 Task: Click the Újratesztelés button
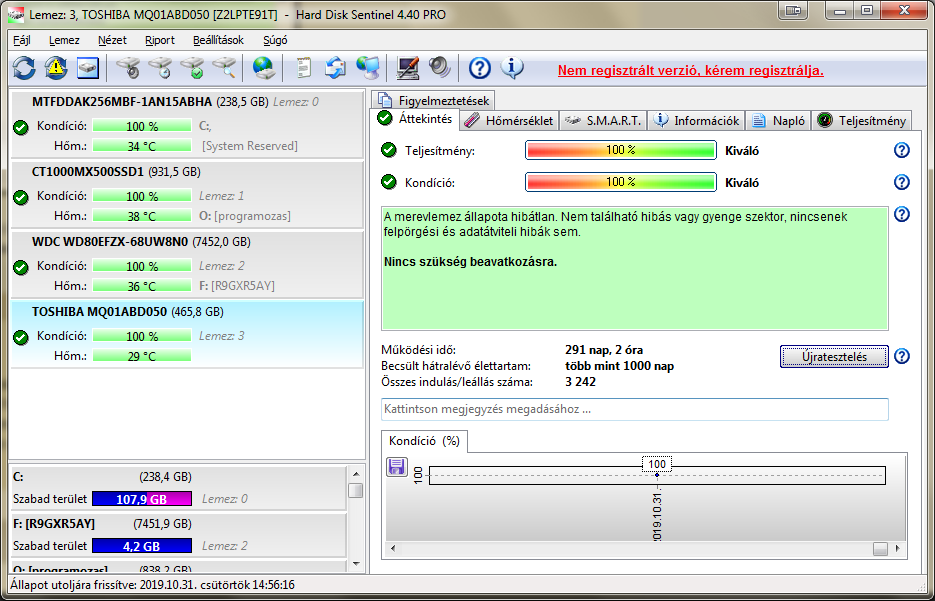[834, 357]
